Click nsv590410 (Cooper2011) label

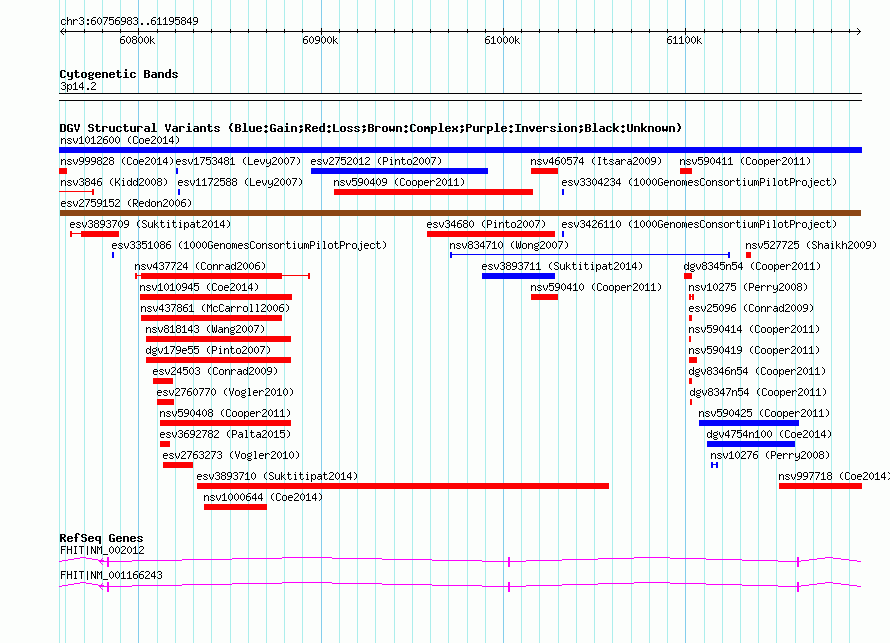[596, 287]
